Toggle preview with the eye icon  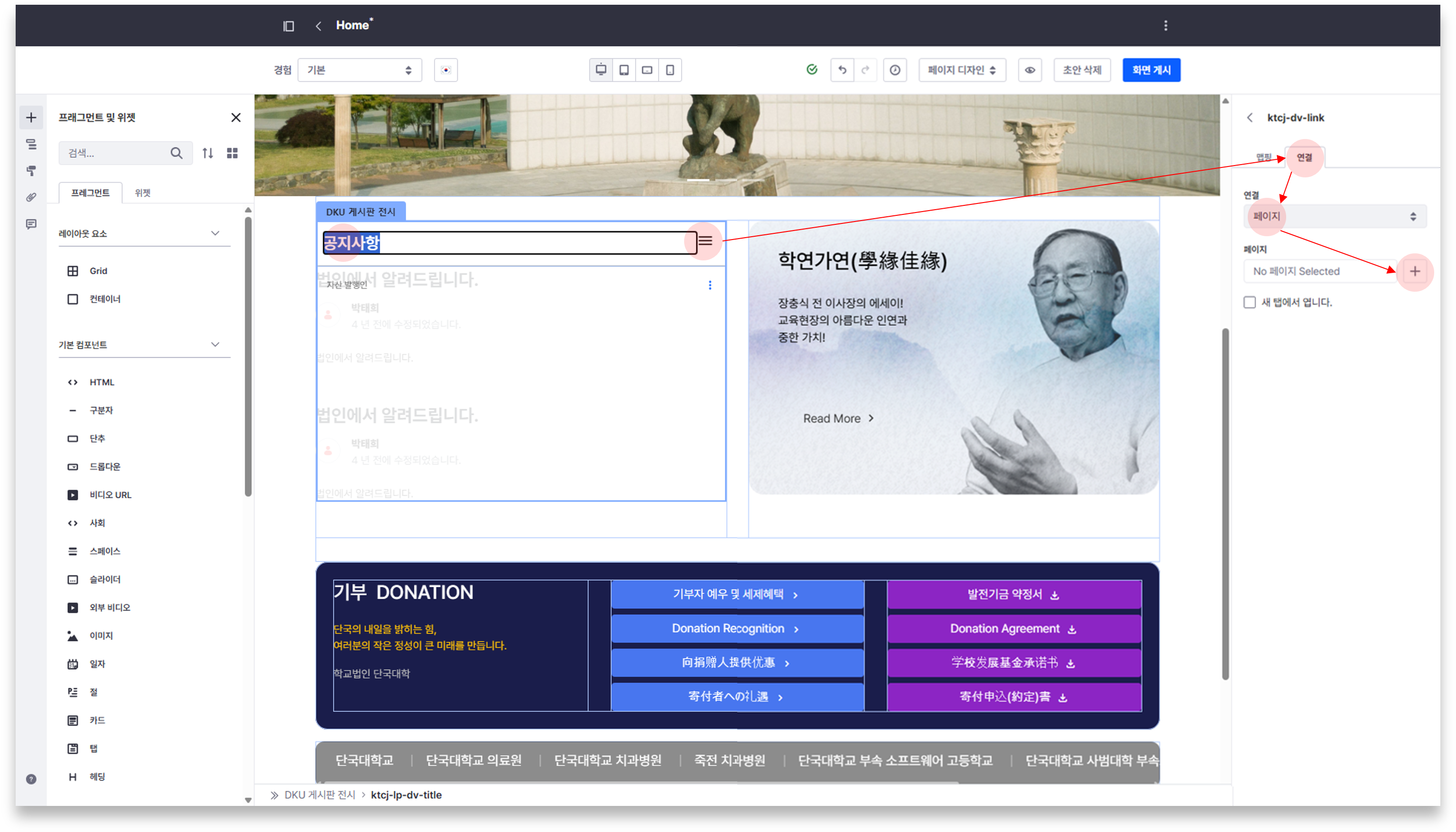click(x=1029, y=70)
